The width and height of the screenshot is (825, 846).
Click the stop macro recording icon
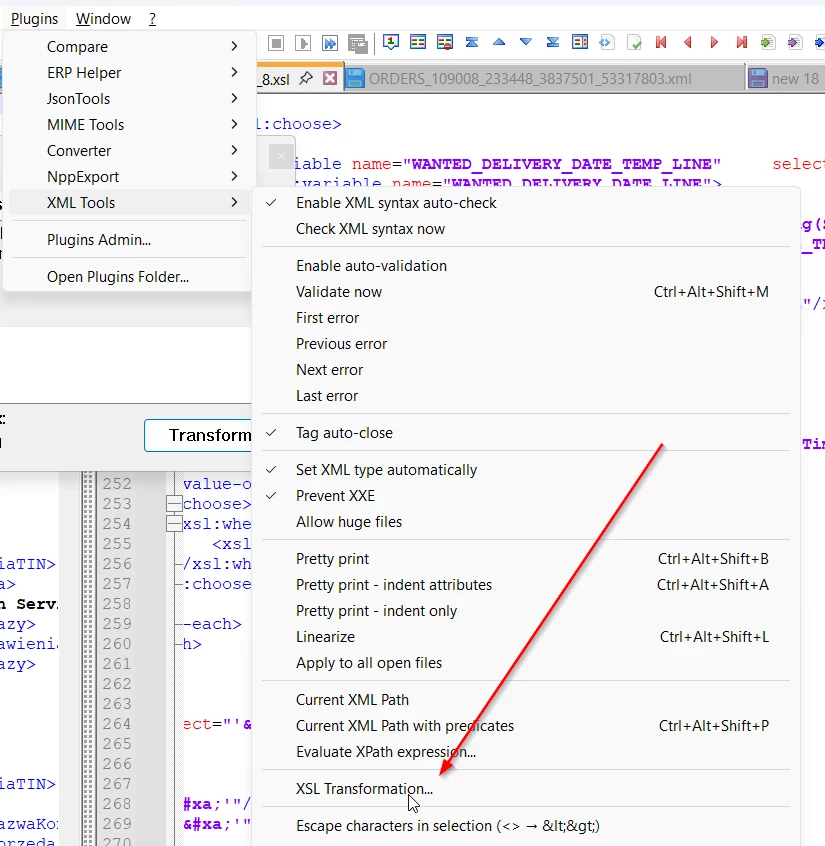click(276, 43)
